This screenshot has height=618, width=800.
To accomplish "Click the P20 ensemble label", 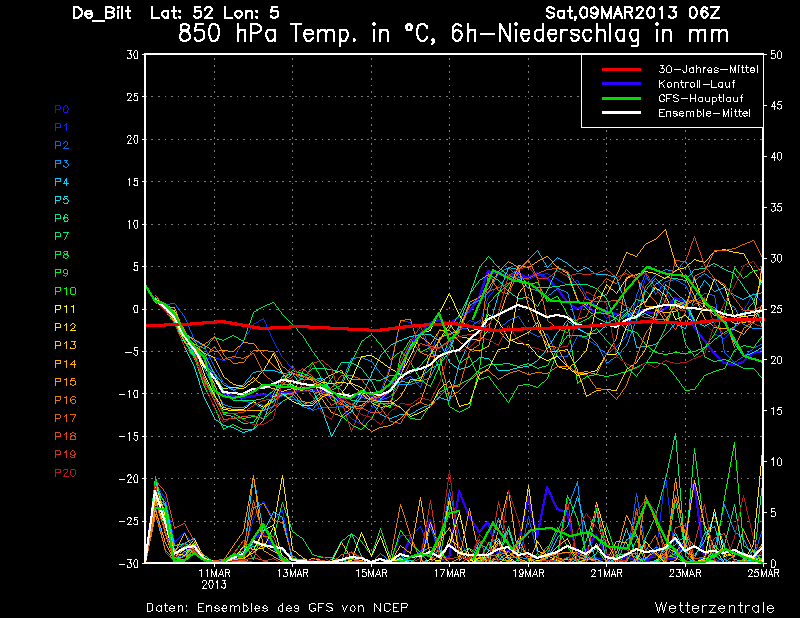I will click(65, 473).
